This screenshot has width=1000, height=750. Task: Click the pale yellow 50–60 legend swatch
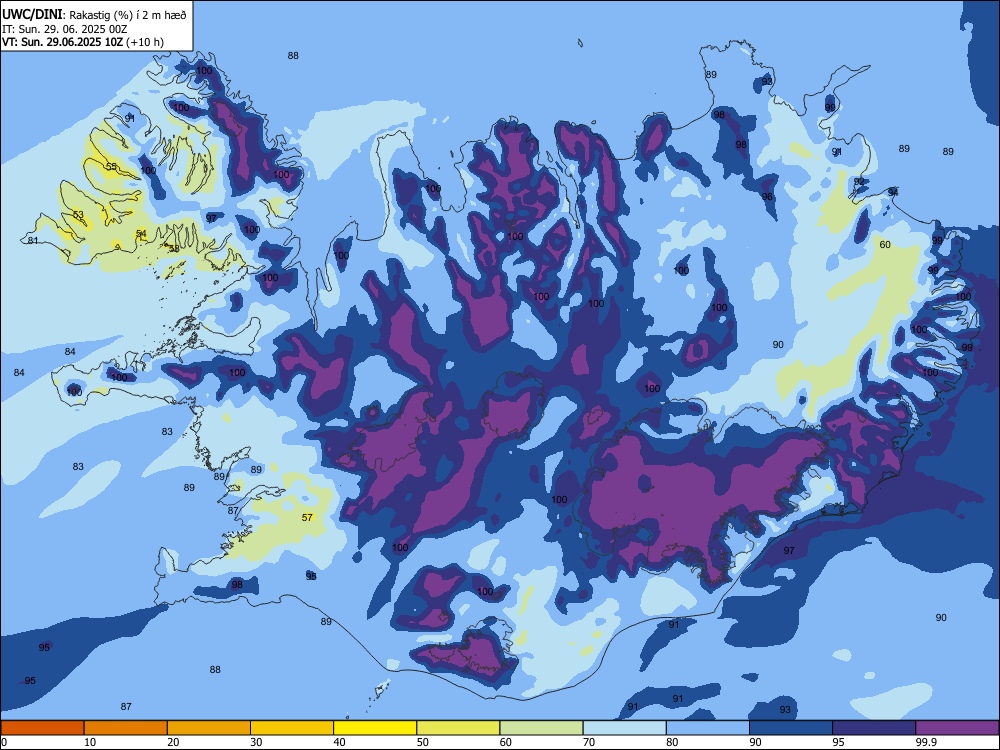458,728
